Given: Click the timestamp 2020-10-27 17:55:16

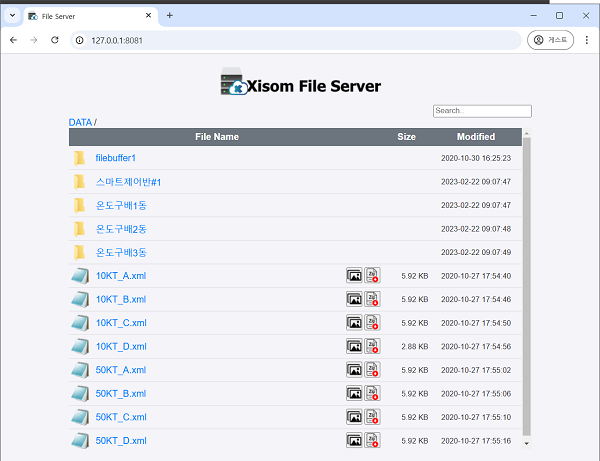Looking at the screenshot, I should [476, 441].
